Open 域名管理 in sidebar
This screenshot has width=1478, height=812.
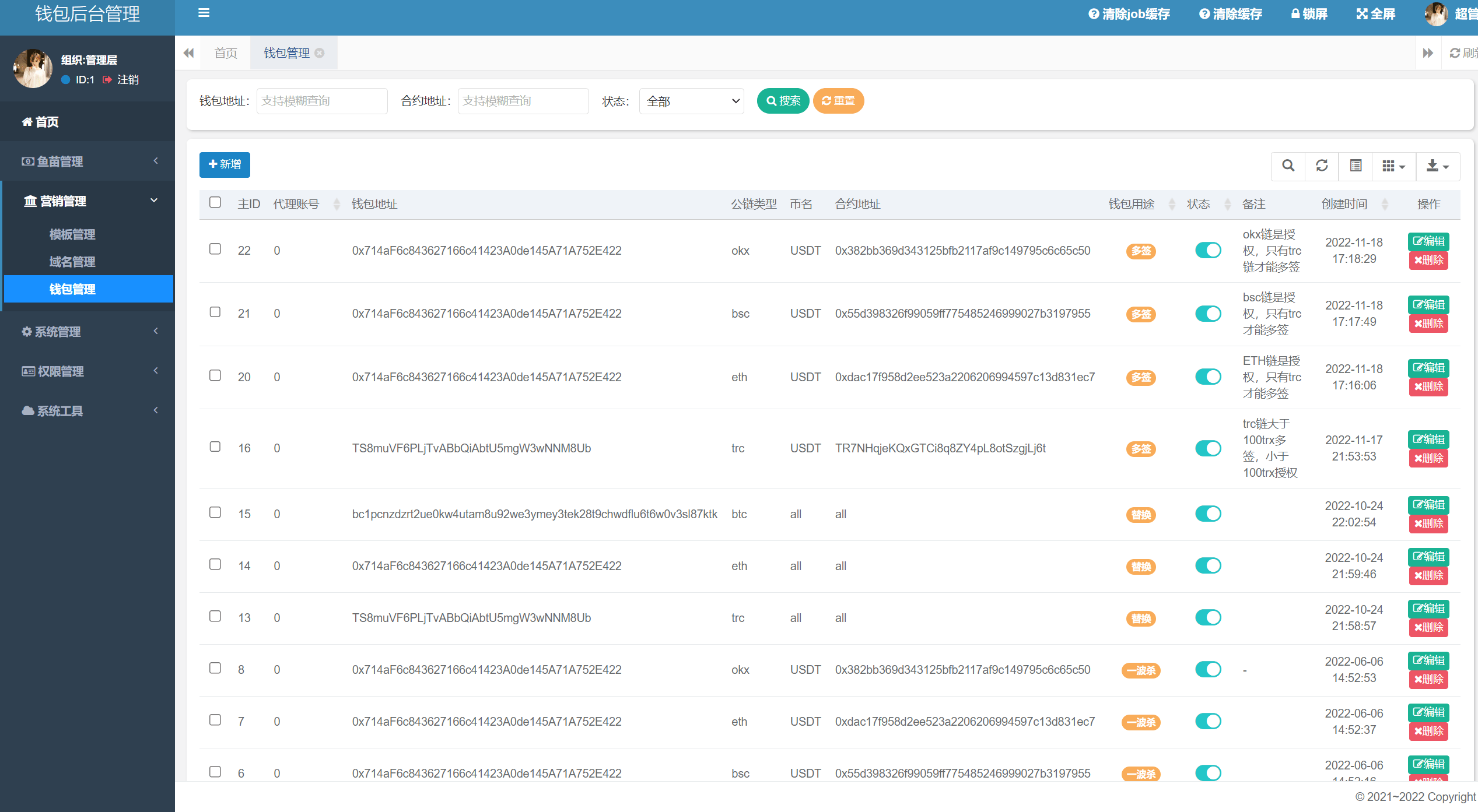coord(72,262)
